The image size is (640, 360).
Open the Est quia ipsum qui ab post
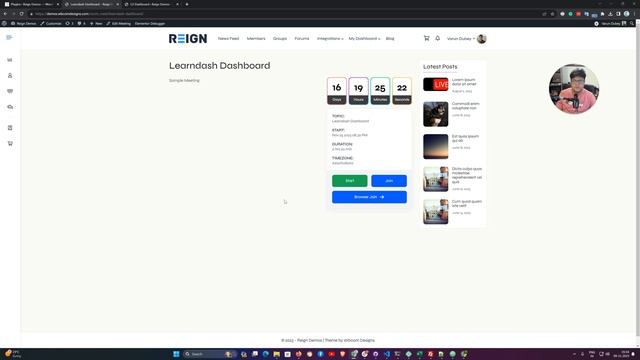click(465, 138)
